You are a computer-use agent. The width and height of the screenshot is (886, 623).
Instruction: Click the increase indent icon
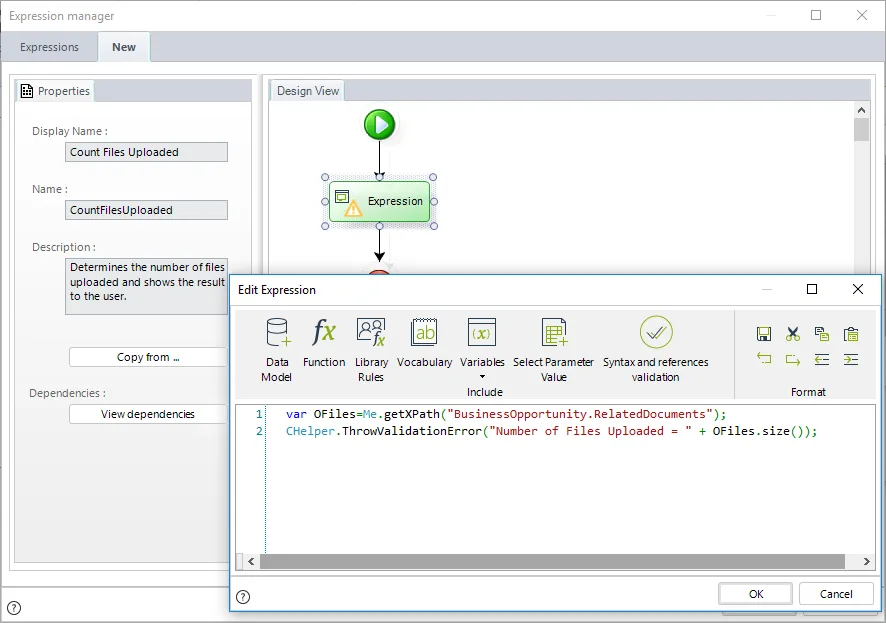851,359
